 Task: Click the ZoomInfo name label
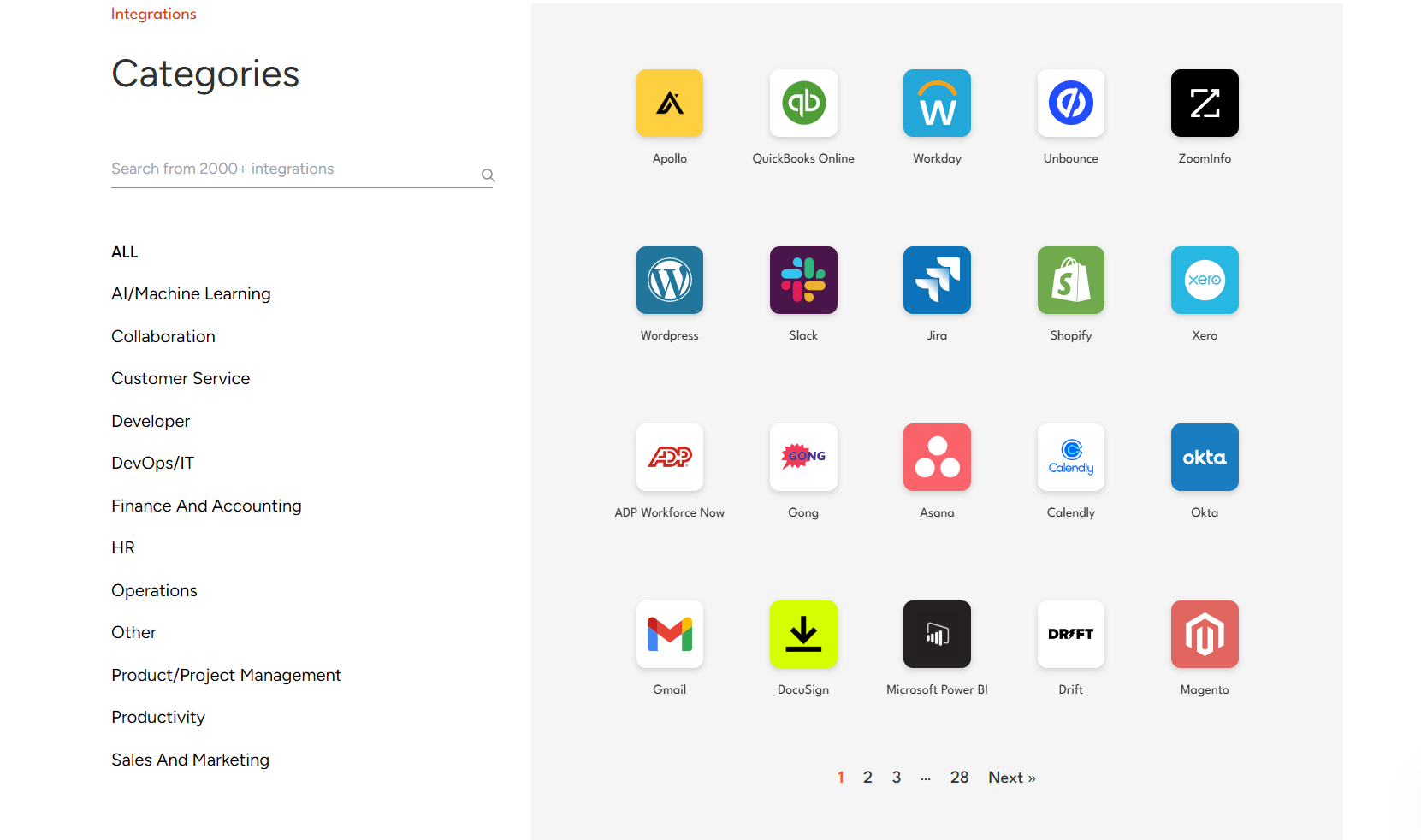[1205, 158]
